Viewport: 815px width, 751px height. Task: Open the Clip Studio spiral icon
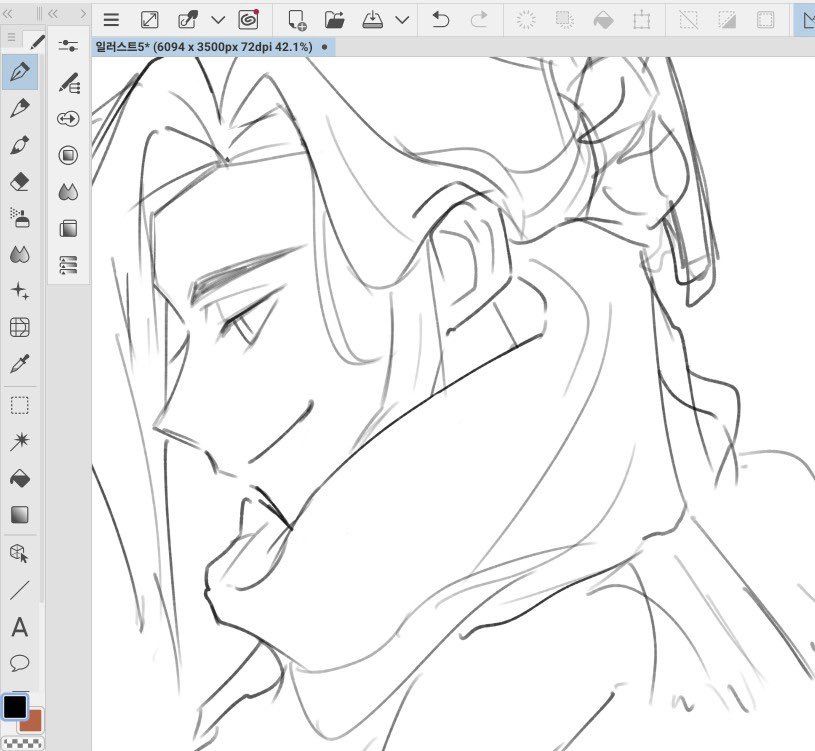coord(249,19)
